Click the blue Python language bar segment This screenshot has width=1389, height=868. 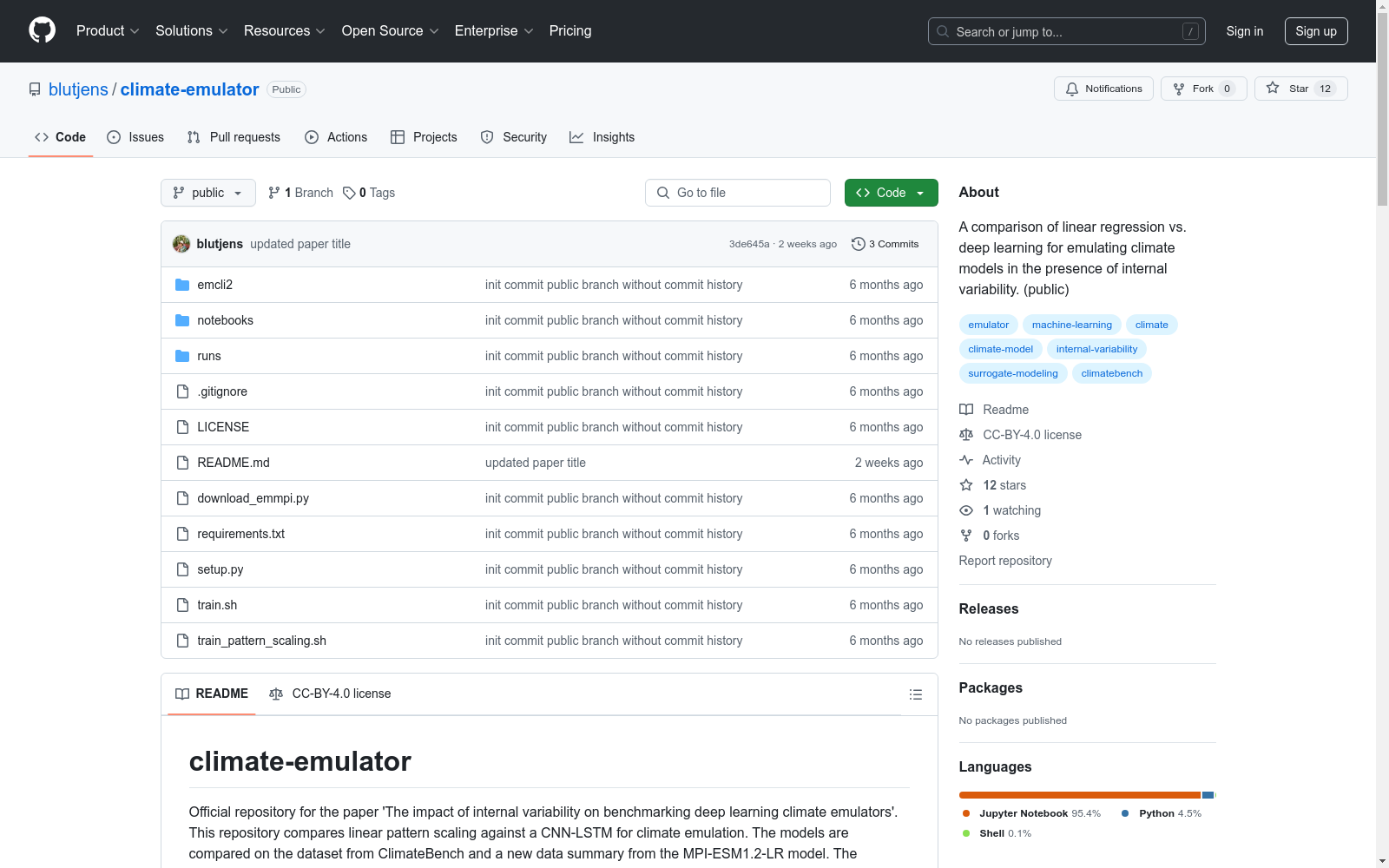point(1208,795)
